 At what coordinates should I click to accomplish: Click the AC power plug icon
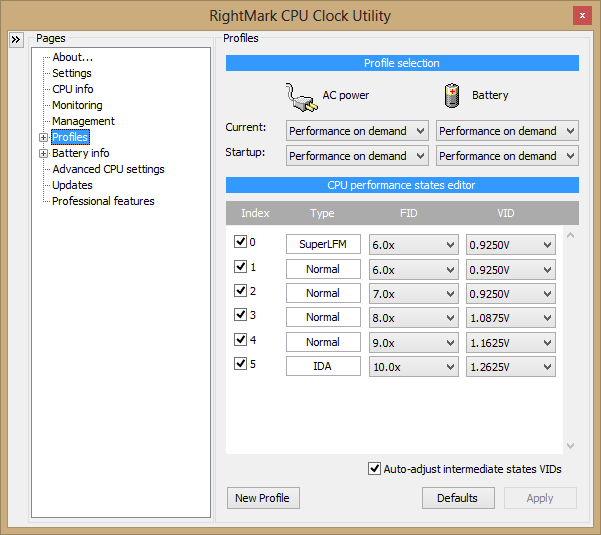[x=301, y=98]
